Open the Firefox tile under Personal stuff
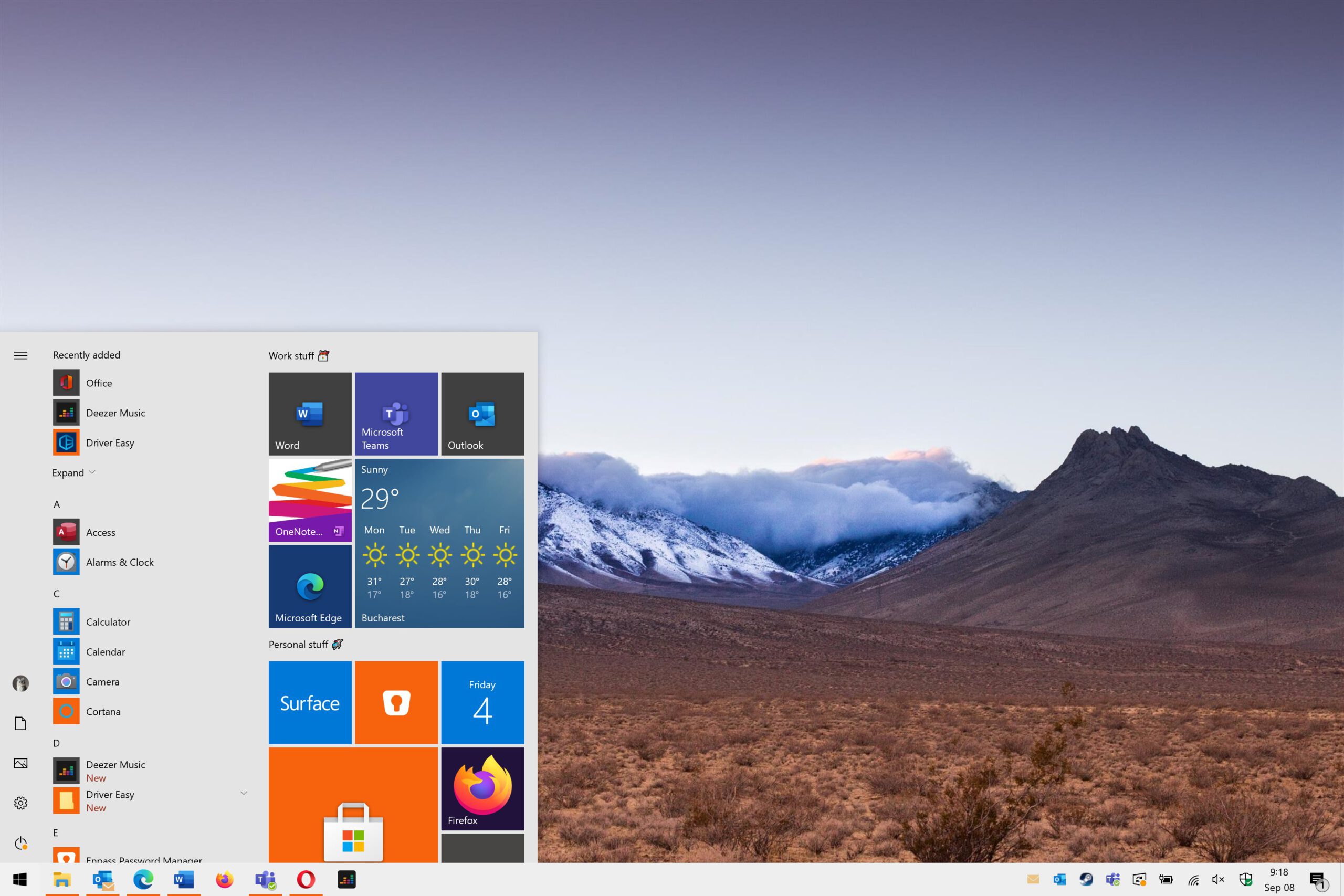This screenshot has height=896, width=1344. 482,788
